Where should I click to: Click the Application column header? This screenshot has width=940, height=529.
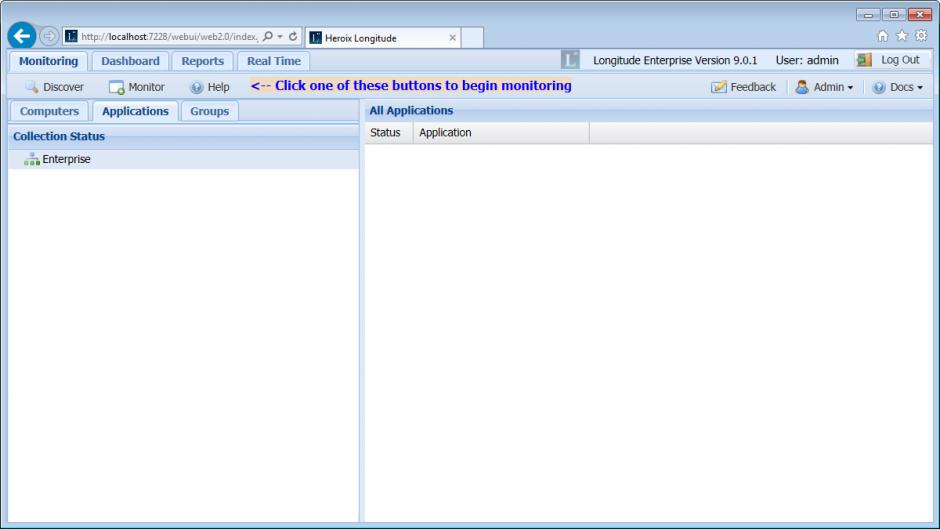click(x=501, y=133)
